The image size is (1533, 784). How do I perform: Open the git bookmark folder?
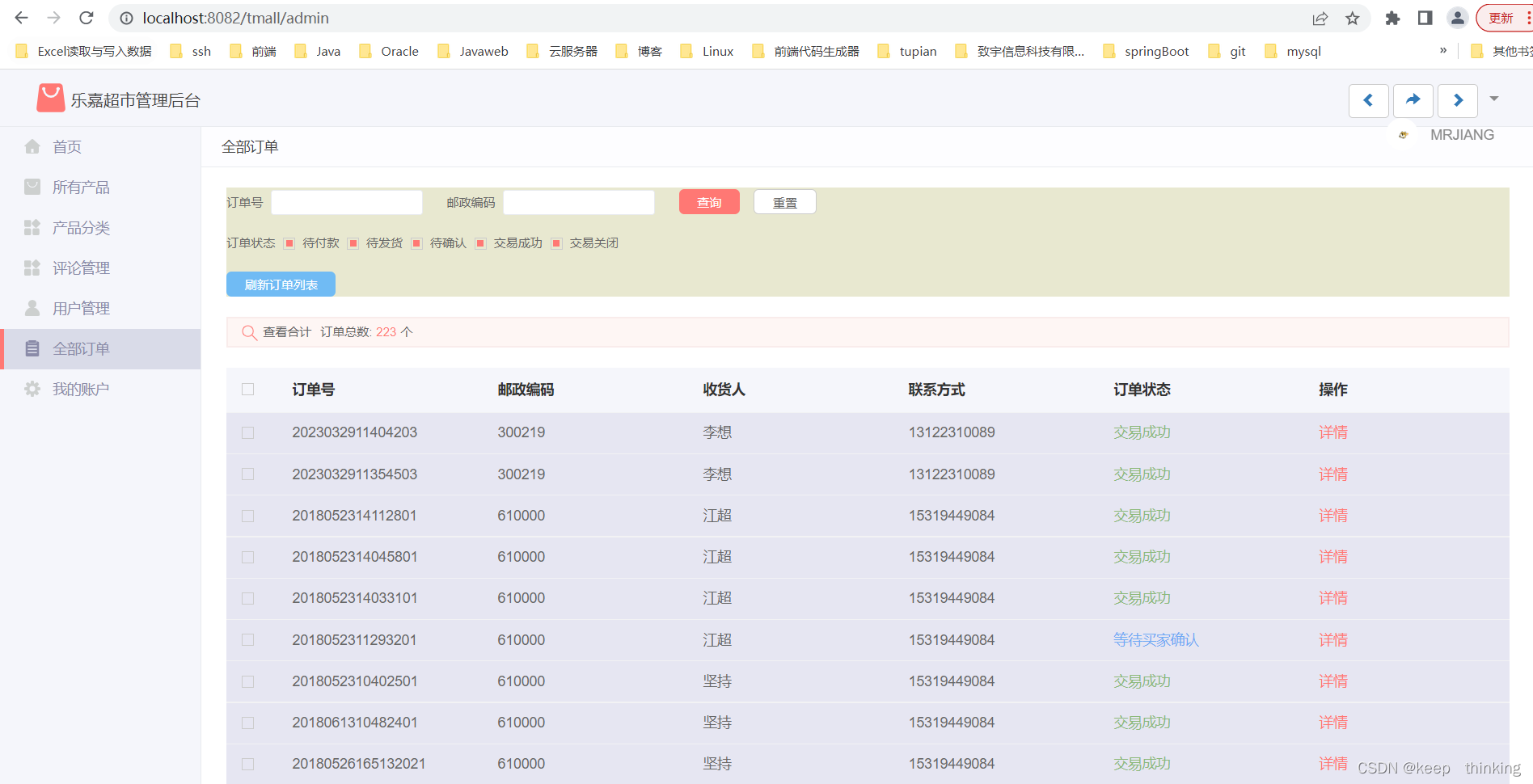point(1227,51)
